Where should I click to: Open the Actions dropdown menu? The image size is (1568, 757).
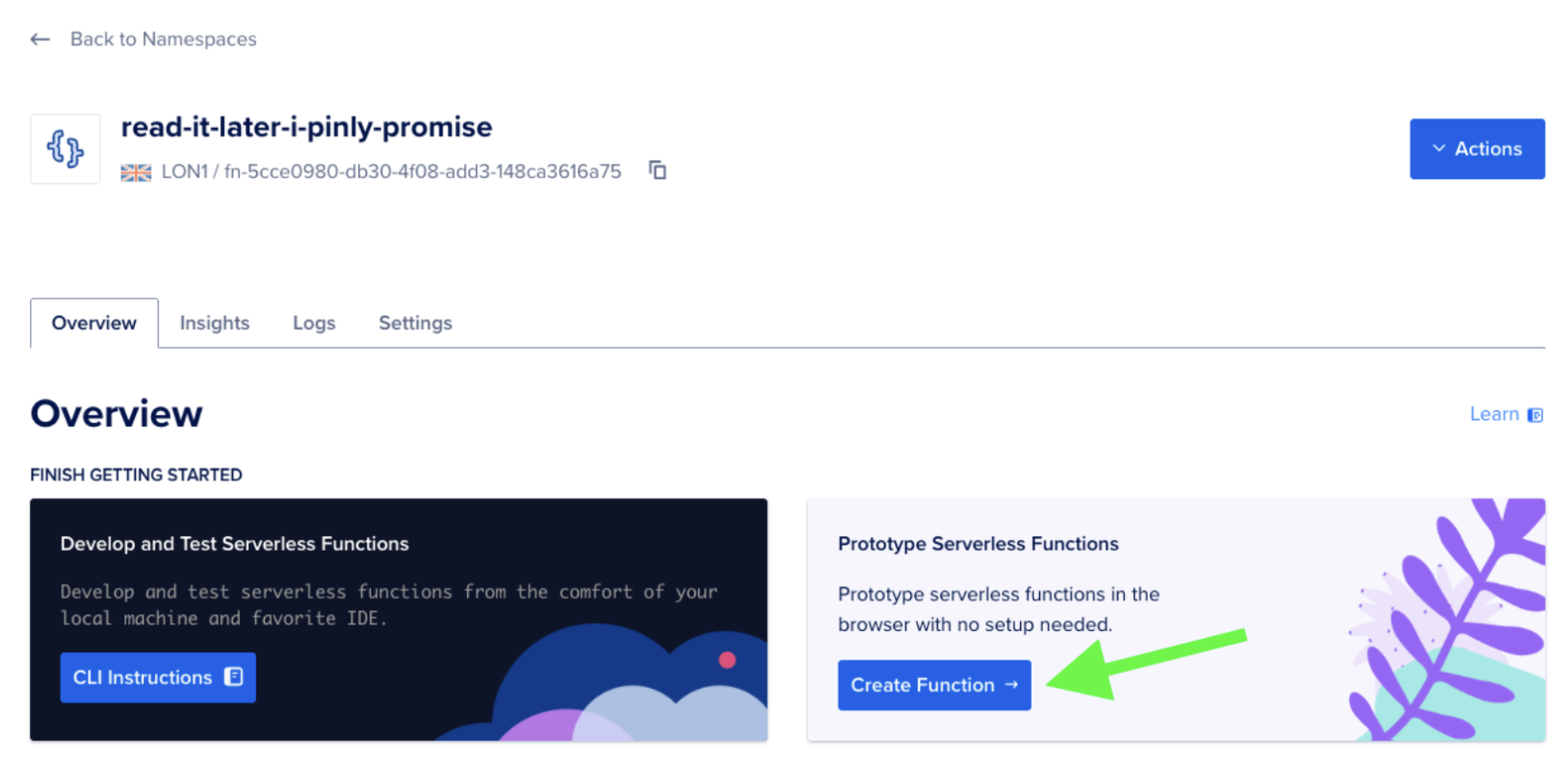coord(1477,148)
